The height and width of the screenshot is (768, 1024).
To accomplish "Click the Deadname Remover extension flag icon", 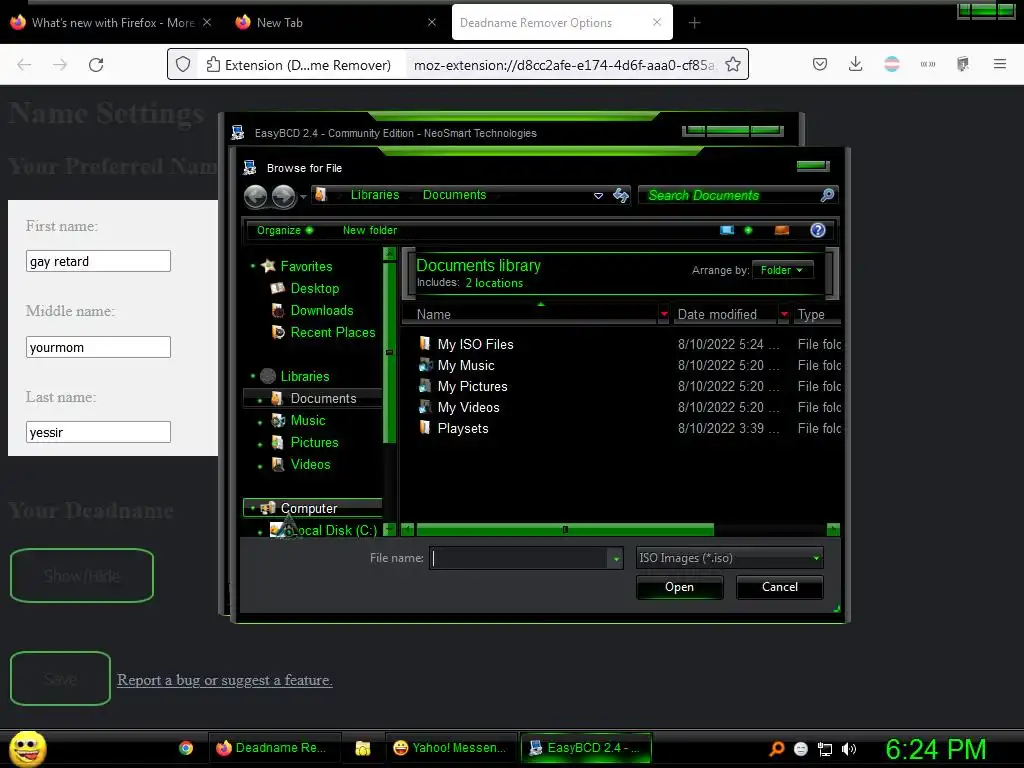I will click(891, 64).
